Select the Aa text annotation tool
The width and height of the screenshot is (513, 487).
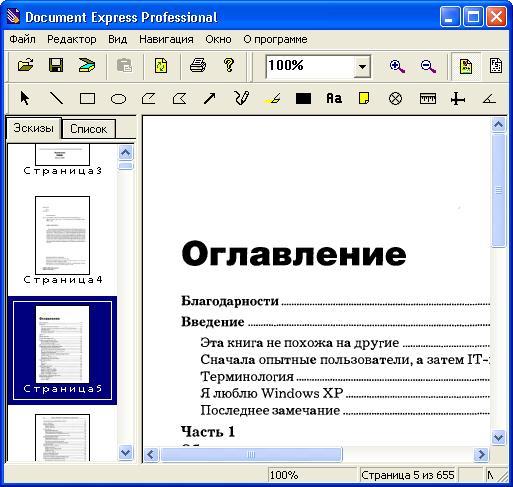point(334,98)
